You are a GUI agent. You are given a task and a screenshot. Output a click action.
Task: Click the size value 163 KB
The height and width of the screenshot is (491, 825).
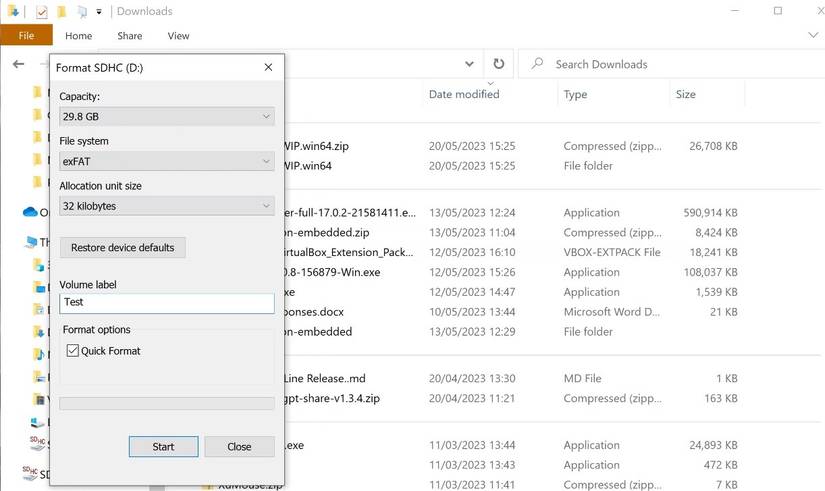coord(721,398)
